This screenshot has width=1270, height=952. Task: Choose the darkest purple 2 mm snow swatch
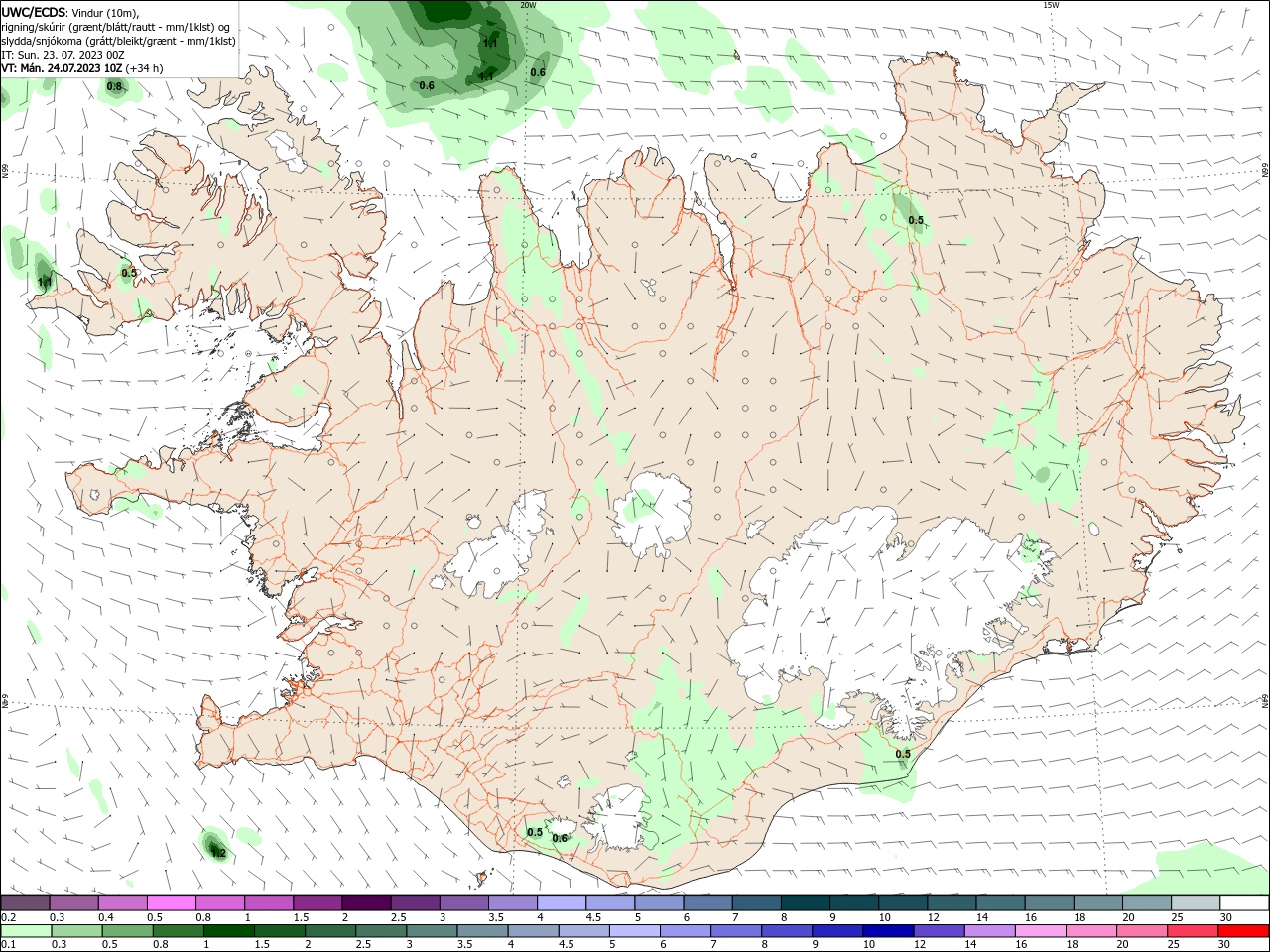[365, 903]
